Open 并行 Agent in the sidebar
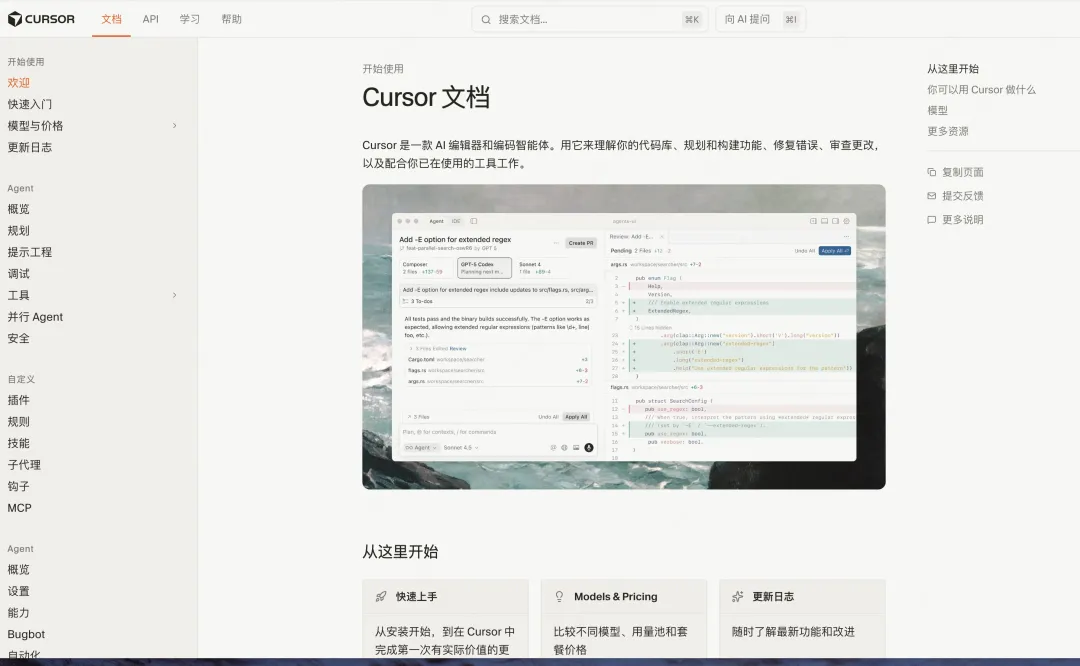Screen dimensions: 1080x666 (x=35, y=317)
